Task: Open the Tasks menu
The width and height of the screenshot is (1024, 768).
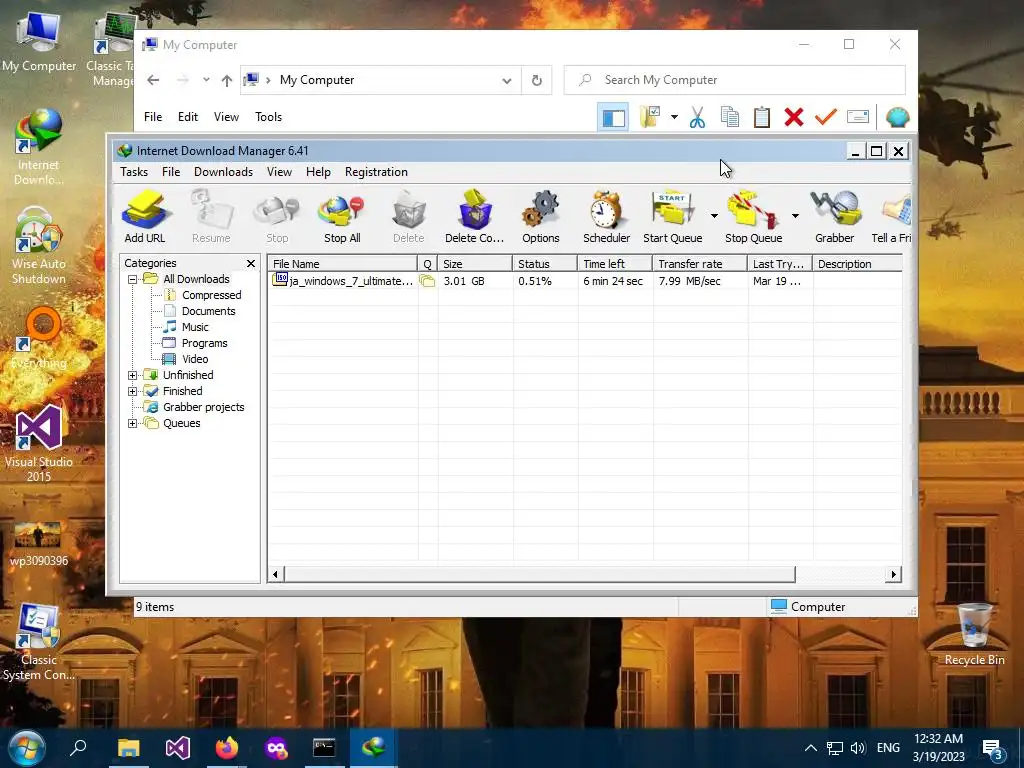Action: pos(134,172)
